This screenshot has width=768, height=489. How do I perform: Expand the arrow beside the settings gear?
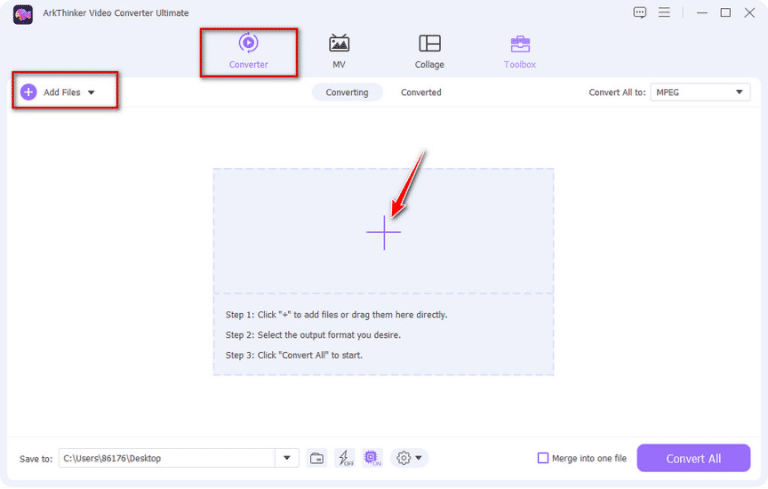(419, 458)
